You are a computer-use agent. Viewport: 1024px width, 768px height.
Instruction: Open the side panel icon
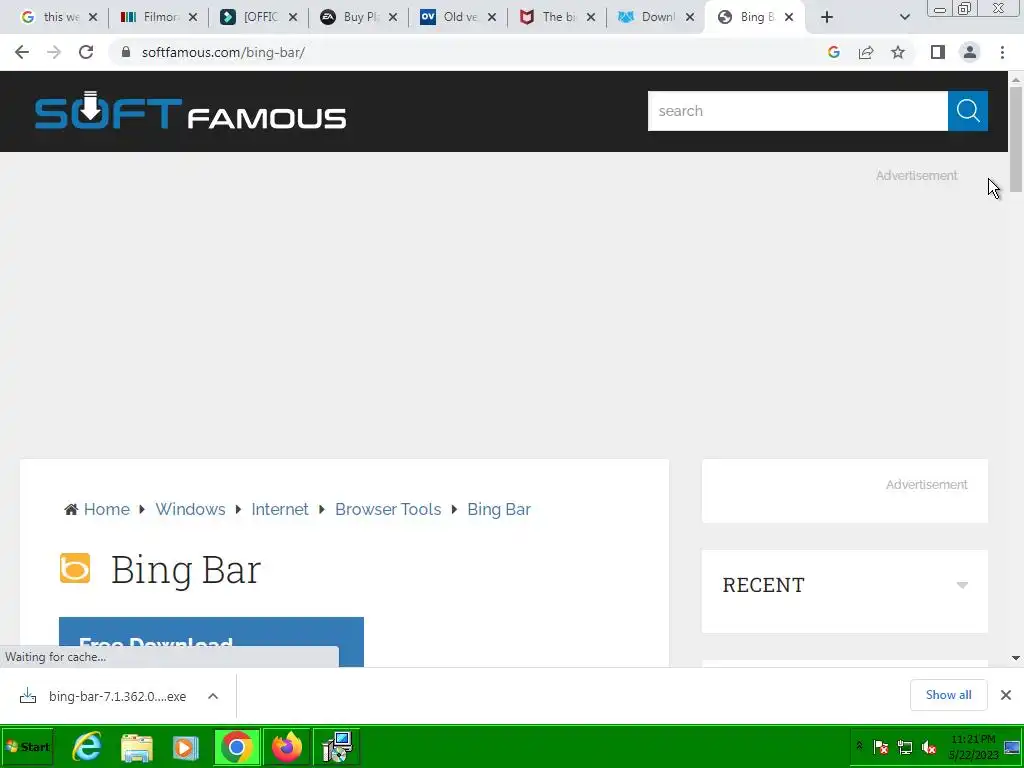coord(938,52)
